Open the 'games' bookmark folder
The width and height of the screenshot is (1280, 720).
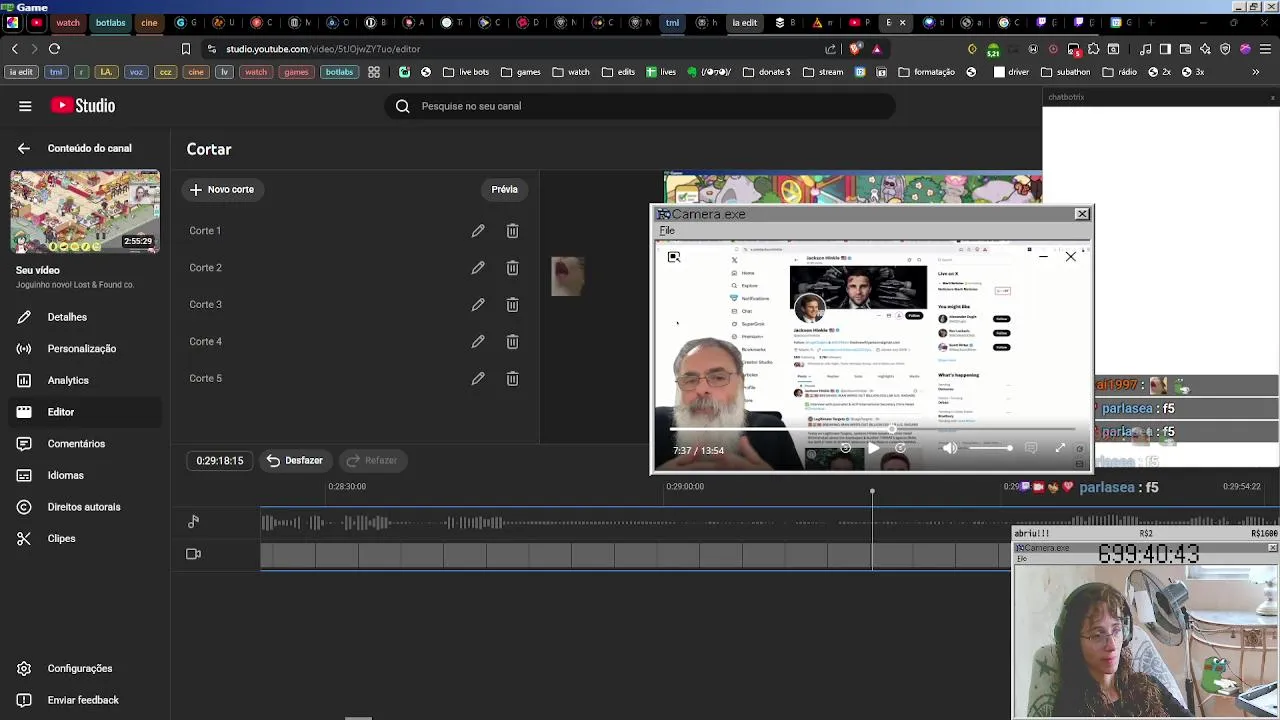click(x=520, y=72)
